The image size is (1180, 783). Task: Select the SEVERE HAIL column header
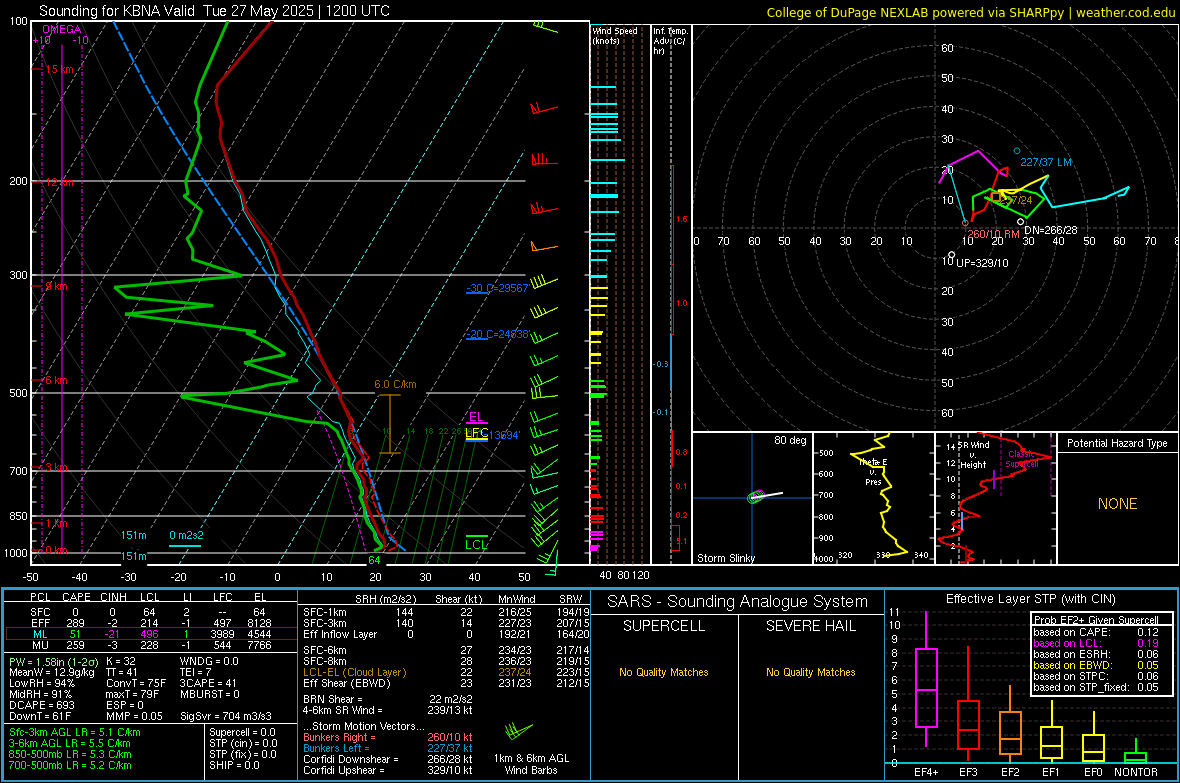[x=810, y=626]
